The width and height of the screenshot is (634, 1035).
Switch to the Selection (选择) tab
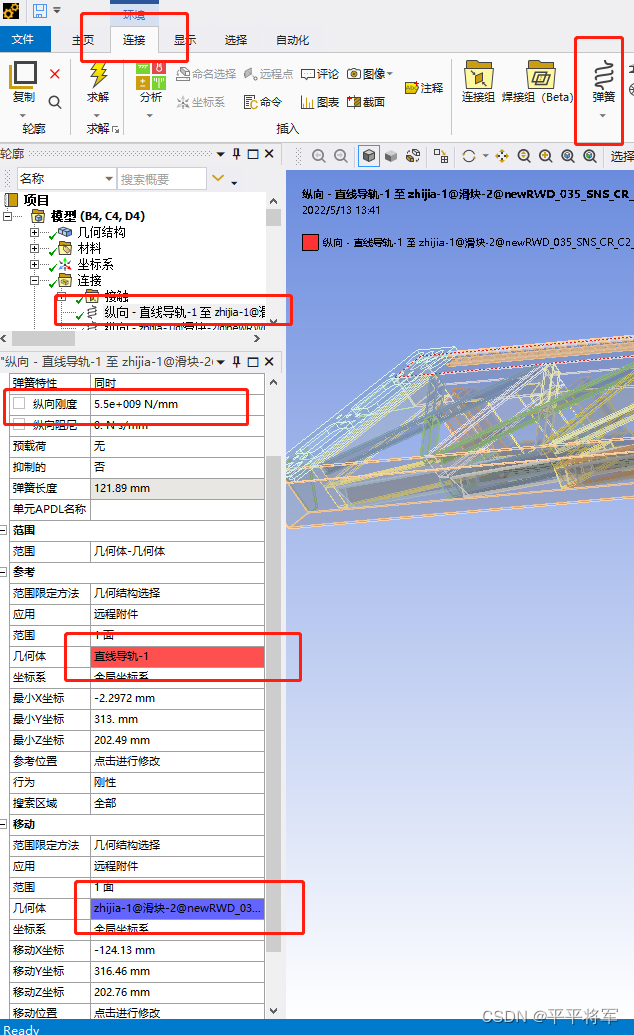pyautogui.click(x=236, y=40)
